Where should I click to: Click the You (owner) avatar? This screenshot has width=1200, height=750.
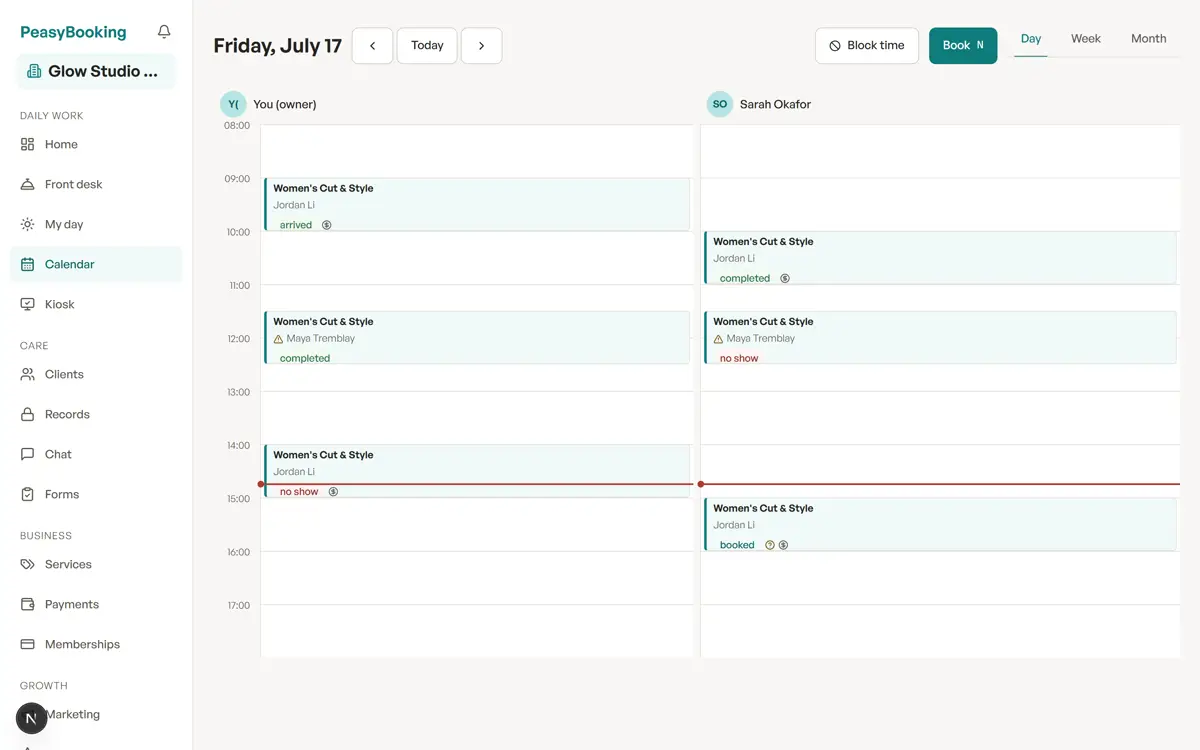[x=233, y=104]
